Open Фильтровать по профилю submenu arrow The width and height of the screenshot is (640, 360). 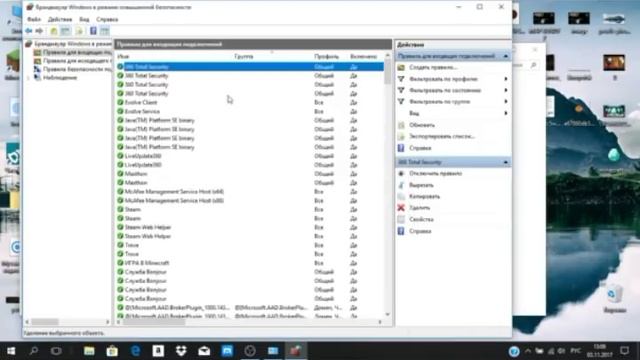506,79
